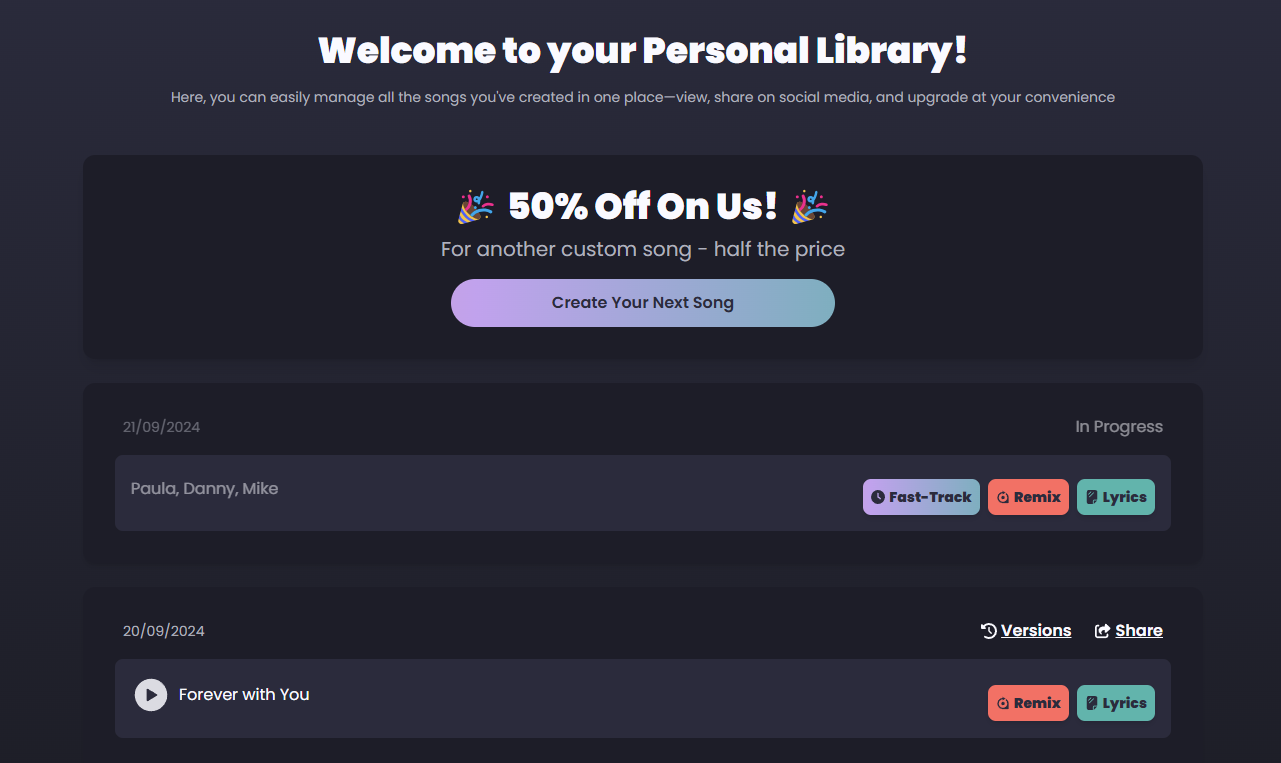Screen dimensions: 1281x763
Task: Select the Paula, Danny, Mike song title
Action: pyautogui.click(x=204, y=489)
